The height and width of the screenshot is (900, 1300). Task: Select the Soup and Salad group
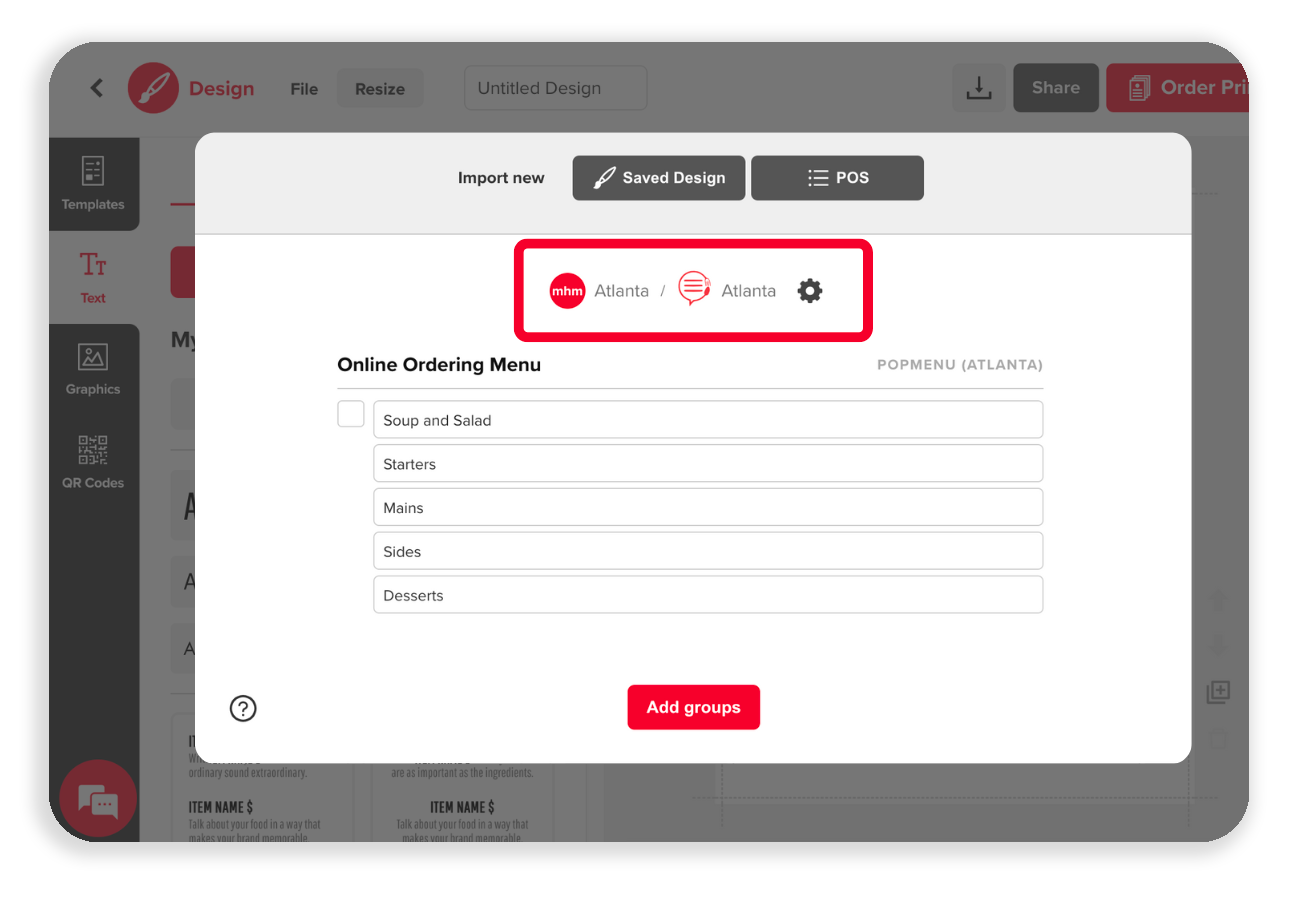(708, 420)
